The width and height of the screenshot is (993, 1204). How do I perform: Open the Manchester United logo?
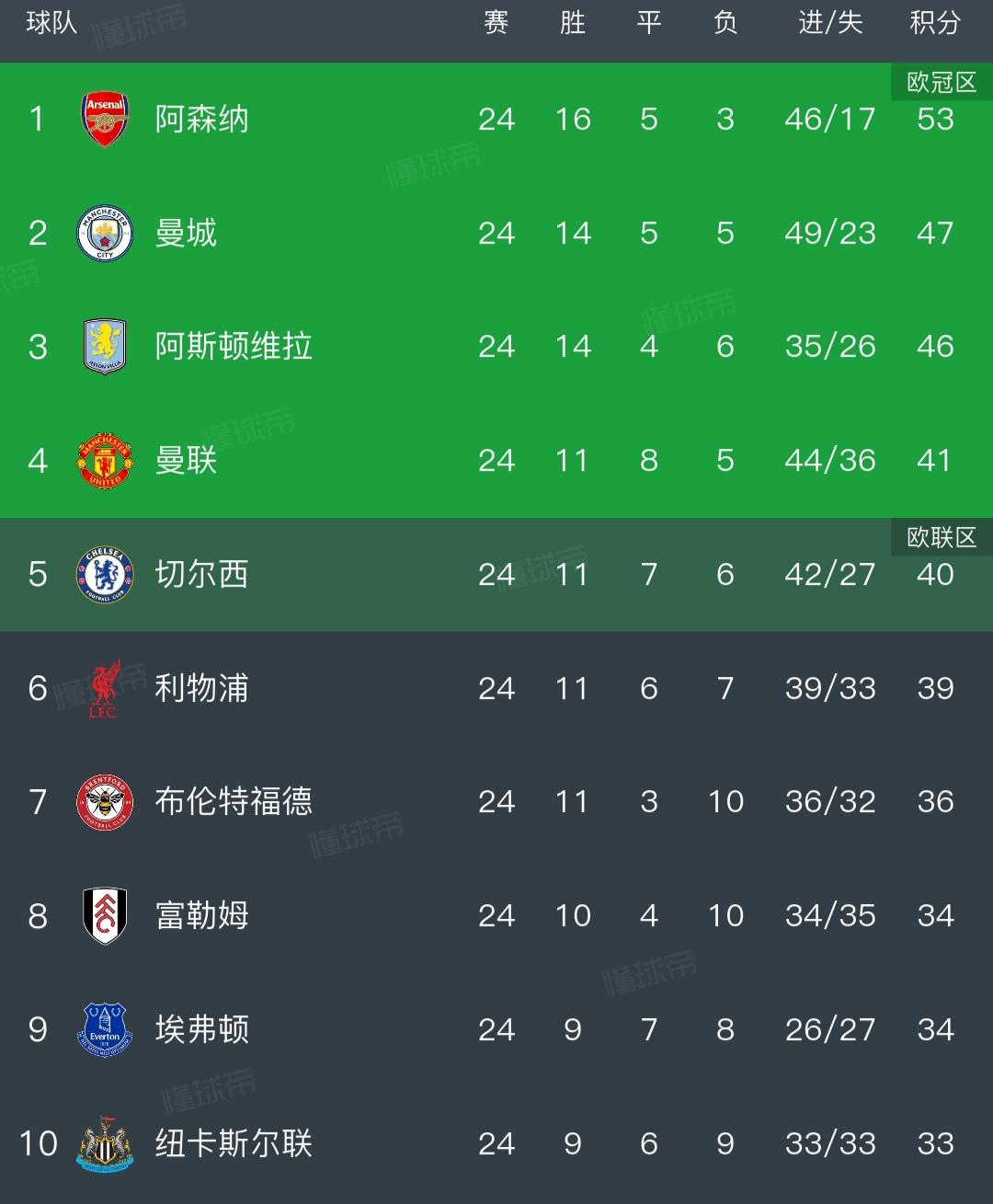coord(105,460)
